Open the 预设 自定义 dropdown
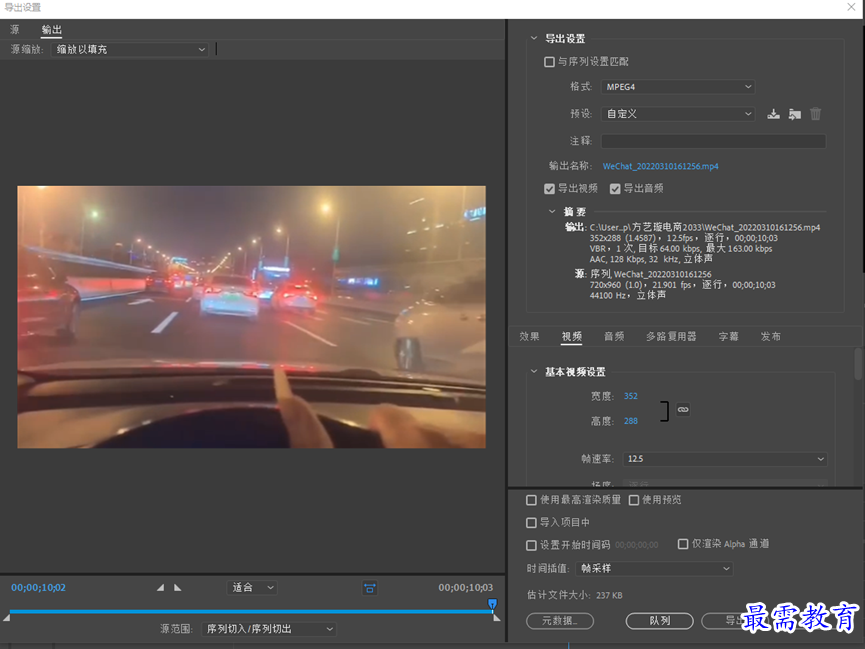Screen dimensions: 865x649 pos(678,114)
